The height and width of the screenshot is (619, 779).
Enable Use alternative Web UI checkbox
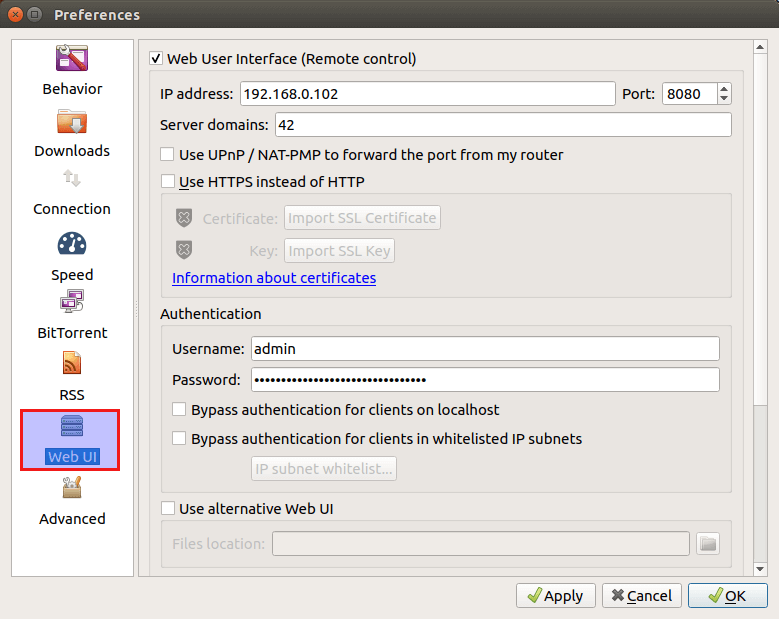[x=168, y=509]
